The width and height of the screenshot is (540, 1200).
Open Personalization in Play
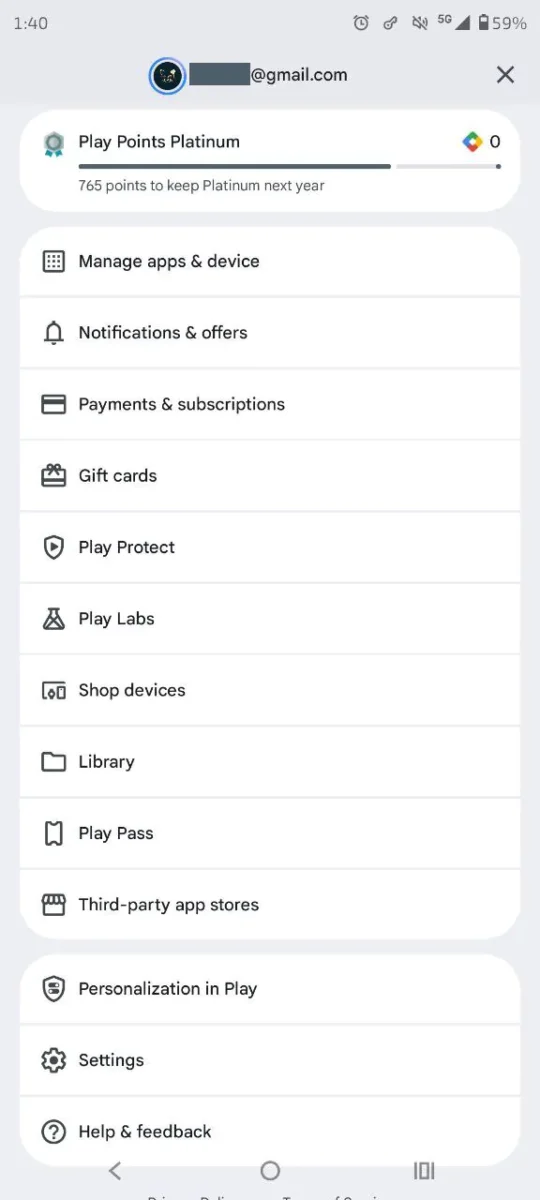[x=270, y=989]
